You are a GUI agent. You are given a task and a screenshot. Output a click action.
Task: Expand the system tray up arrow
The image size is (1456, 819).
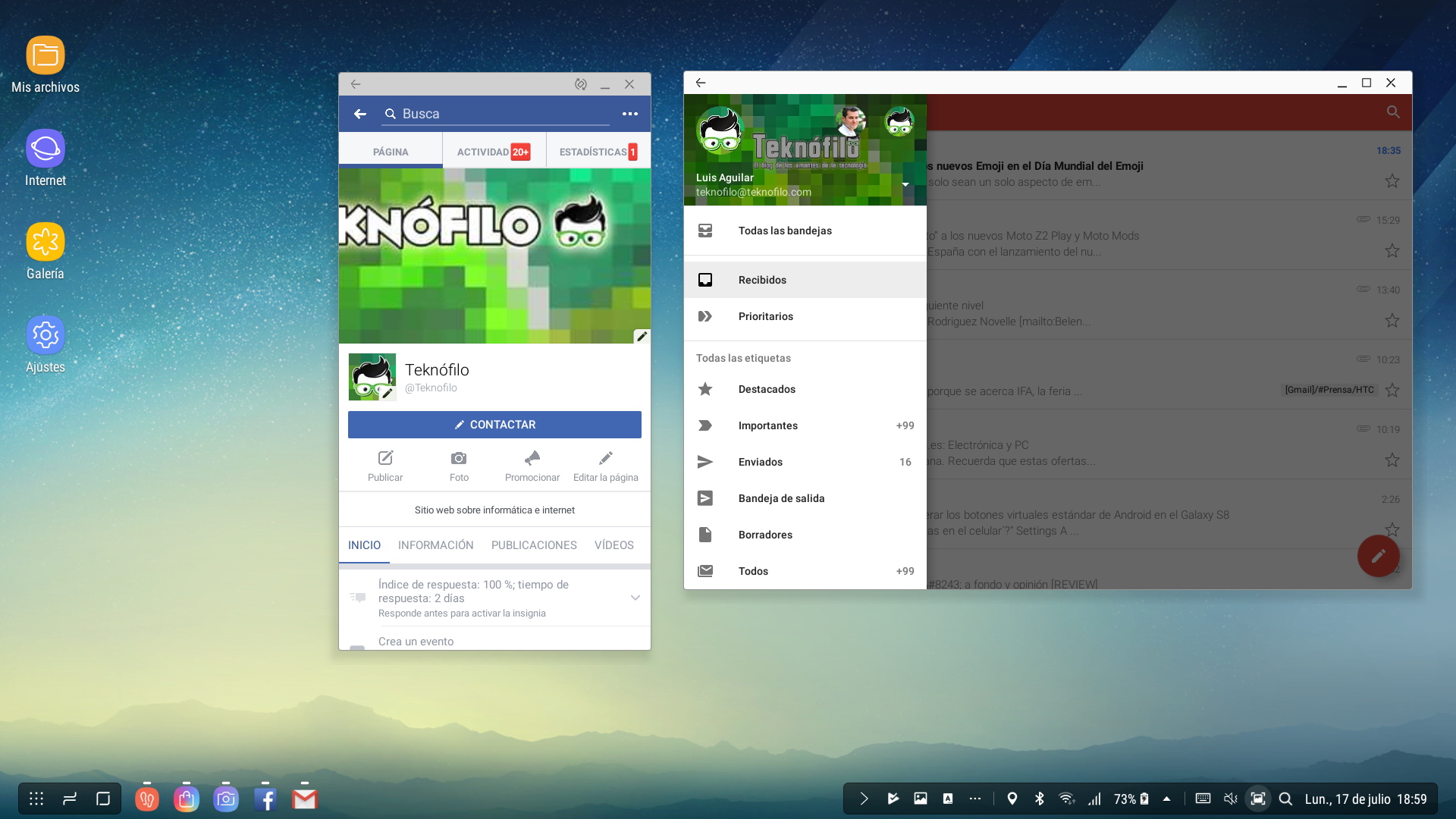pyautogui.click(x=1166, y=799)
